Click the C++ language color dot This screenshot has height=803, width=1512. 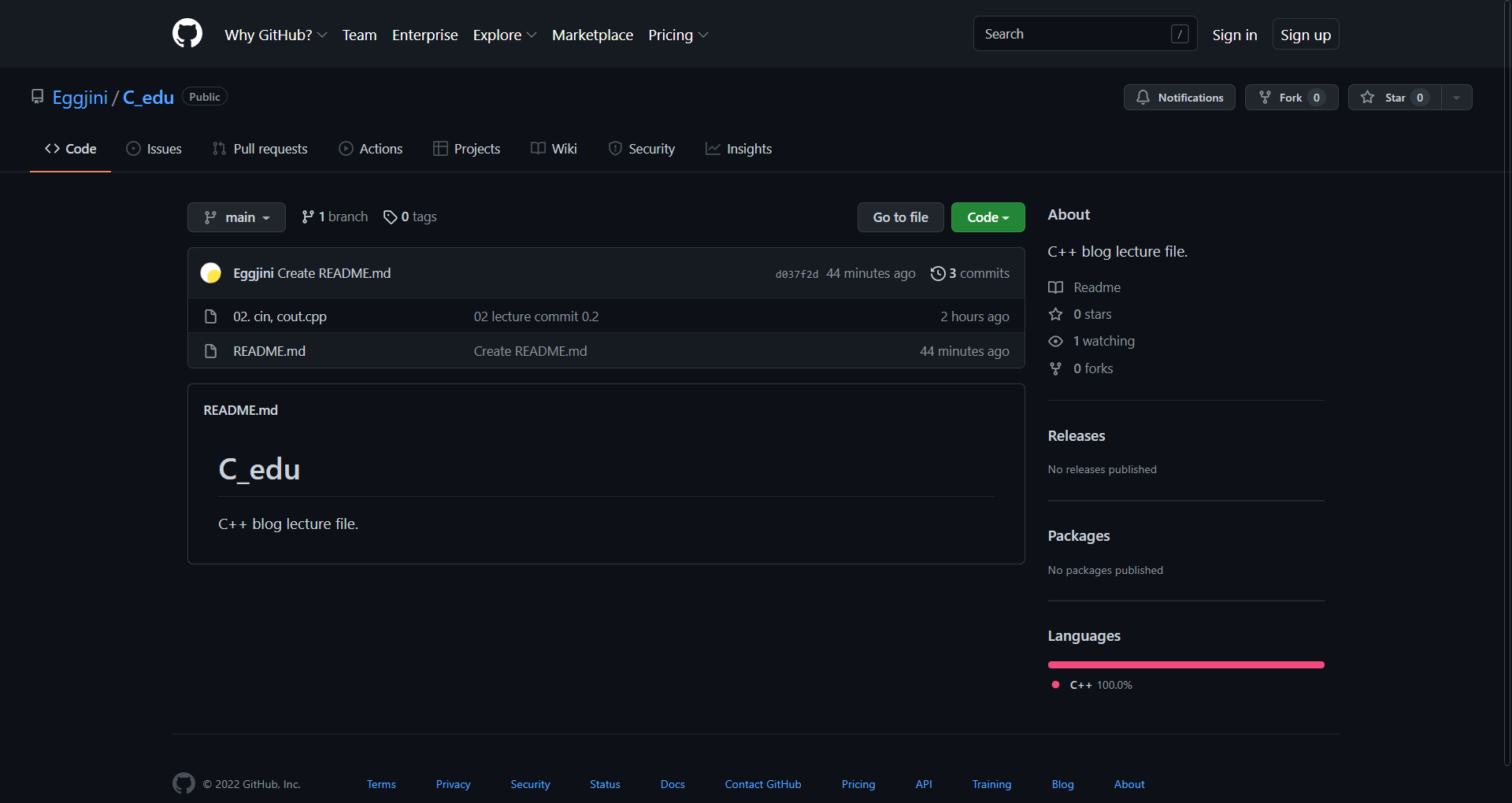[1055, 685]
